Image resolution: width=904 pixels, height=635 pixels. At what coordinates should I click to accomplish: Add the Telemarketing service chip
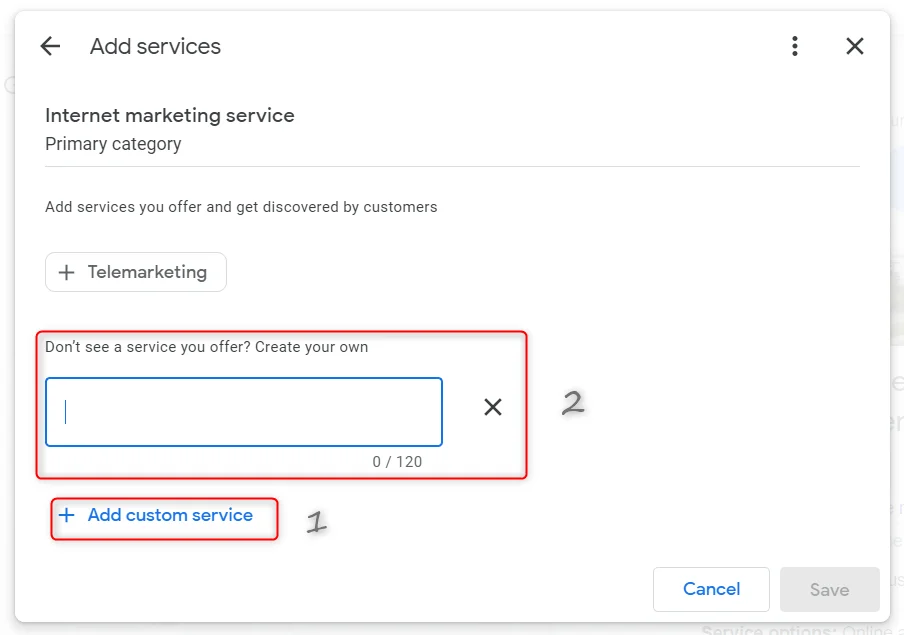[x=136, y=272]
